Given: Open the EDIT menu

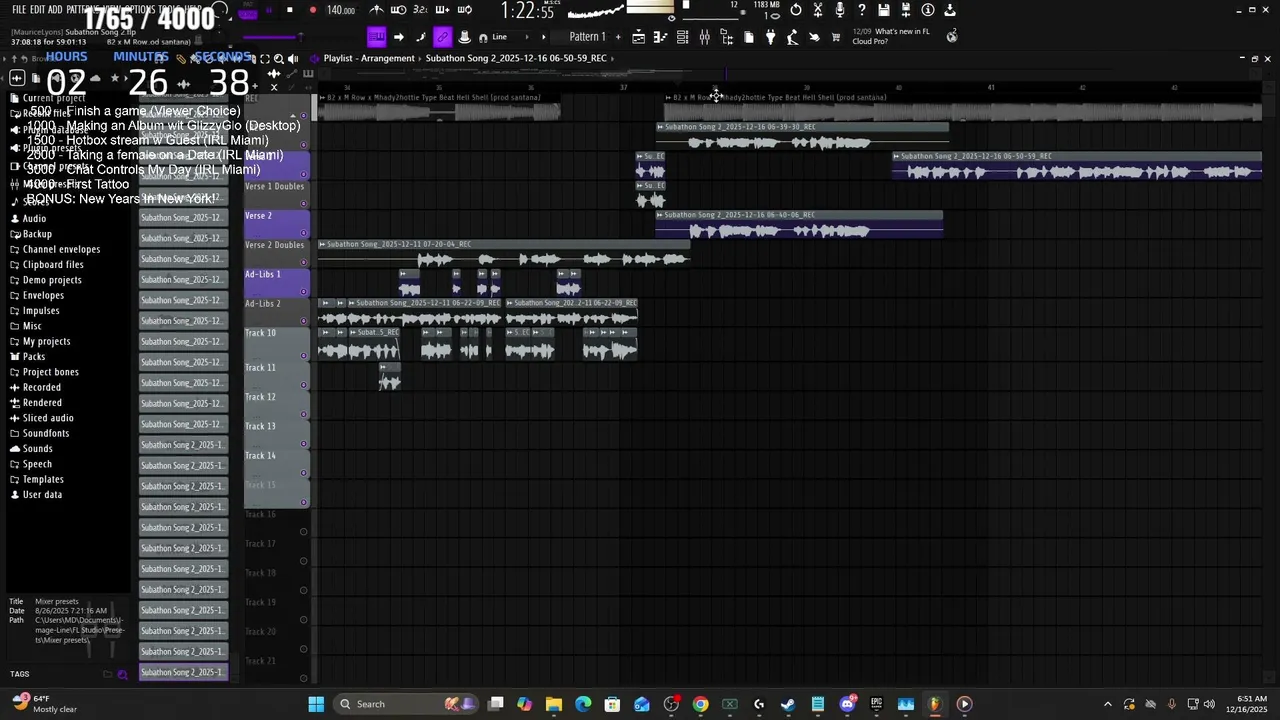Looking at the screenshot, I should (37, 10).
